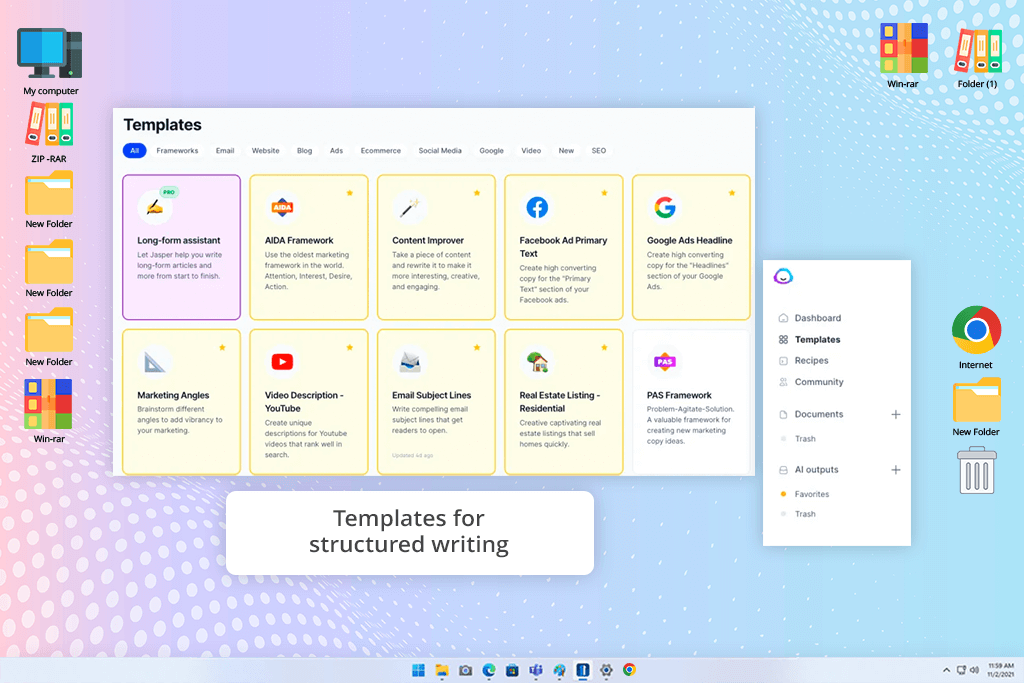Toggle favorite star on Content Improver card
The image size is (1024, 683).
click(477, 193)
